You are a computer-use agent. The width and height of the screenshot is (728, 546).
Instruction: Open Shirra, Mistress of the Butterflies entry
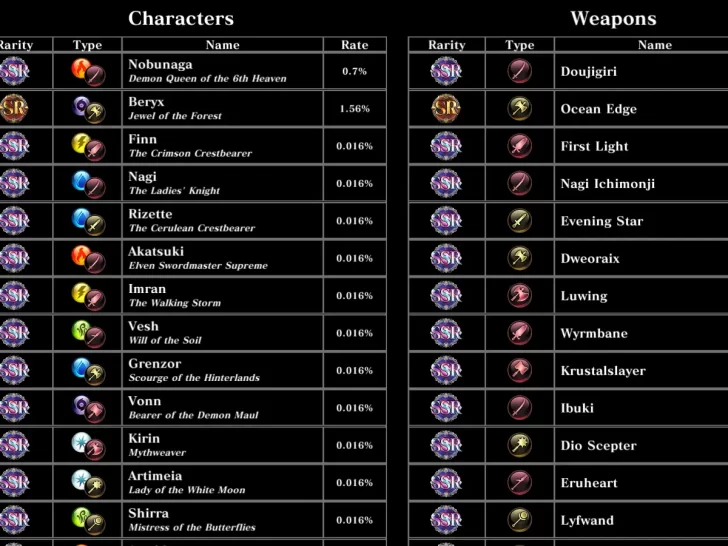pos(222,520)
